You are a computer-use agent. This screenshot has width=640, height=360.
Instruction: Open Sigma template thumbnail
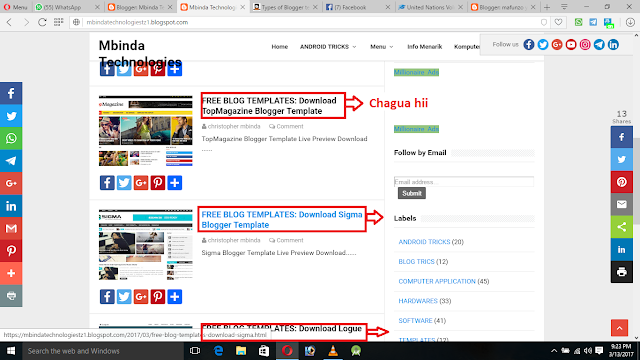[x=145, y=245]
